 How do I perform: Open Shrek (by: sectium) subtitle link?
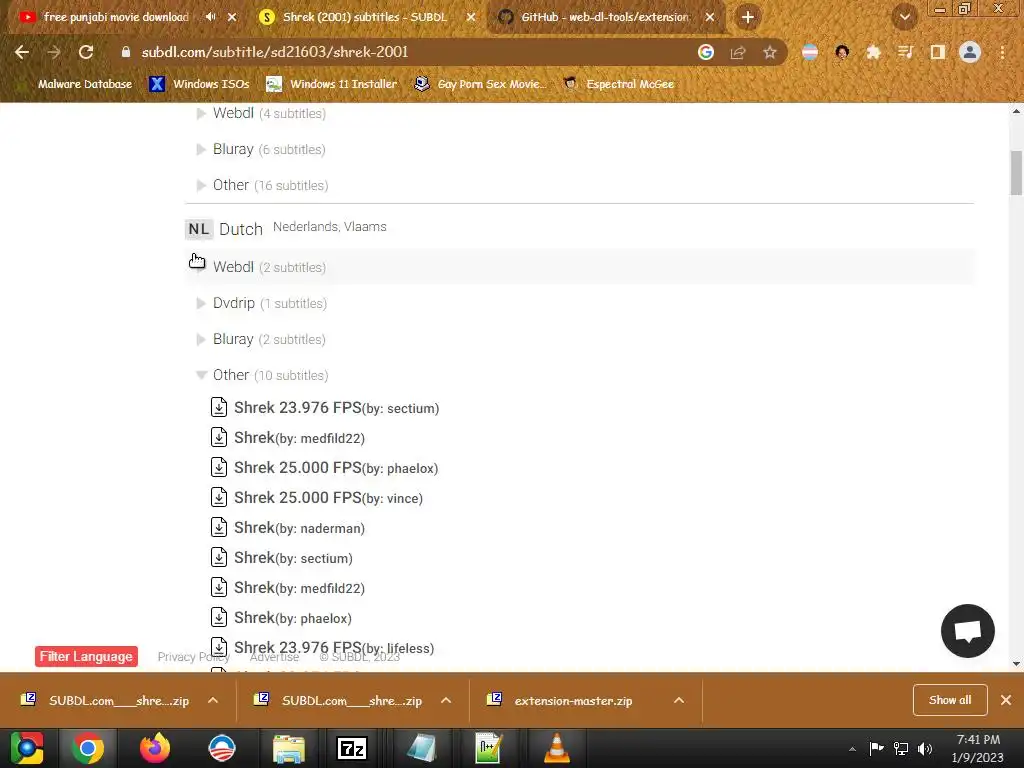coord(293,558)
